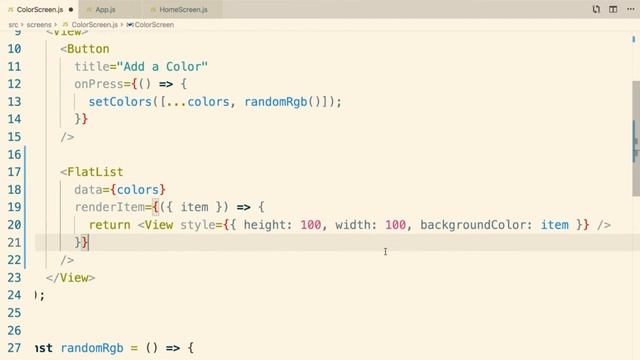Viewport: 640px width, 360px height.
Task: Click randomRgb() inside setColors
Action: (282, 102)
